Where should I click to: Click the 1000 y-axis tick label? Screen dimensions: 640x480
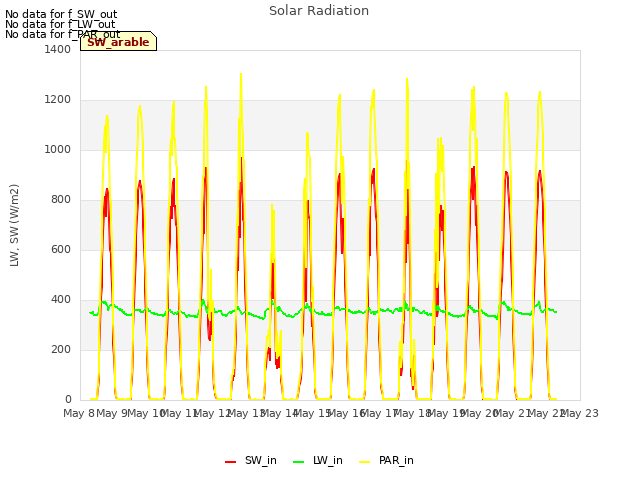click(58, 149)
